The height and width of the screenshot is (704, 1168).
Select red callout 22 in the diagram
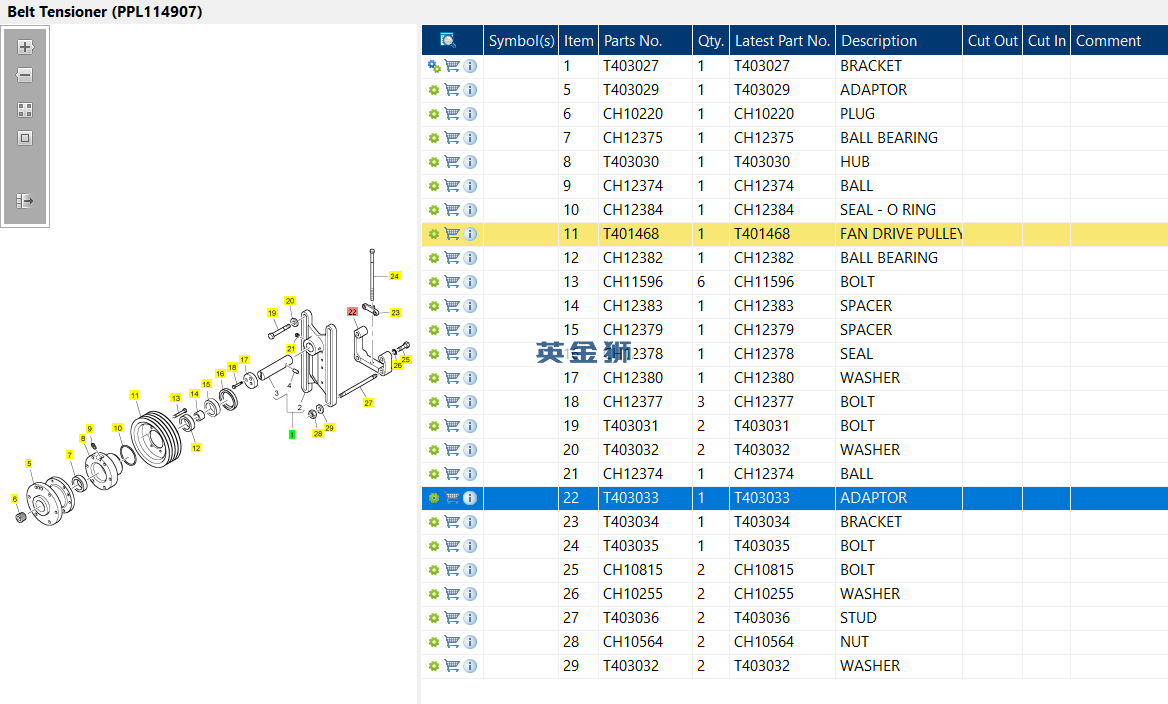tap(352, 311)
